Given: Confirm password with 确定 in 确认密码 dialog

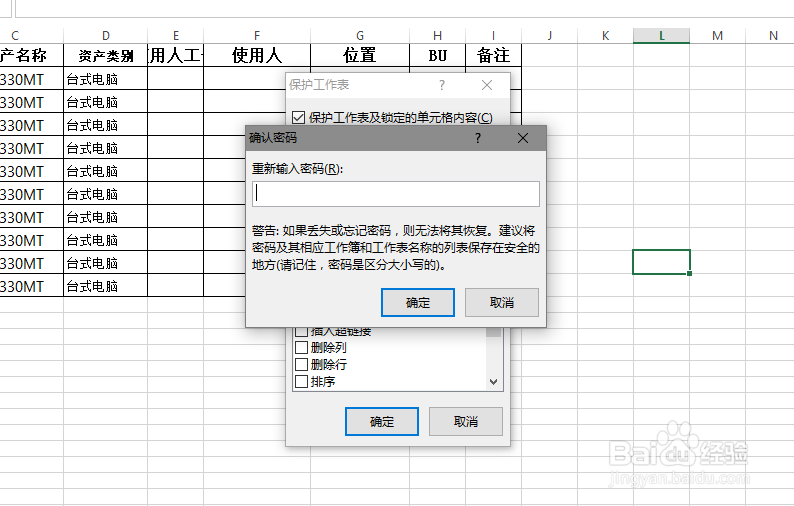Looking at the screenshot, I should coord(417,302).
